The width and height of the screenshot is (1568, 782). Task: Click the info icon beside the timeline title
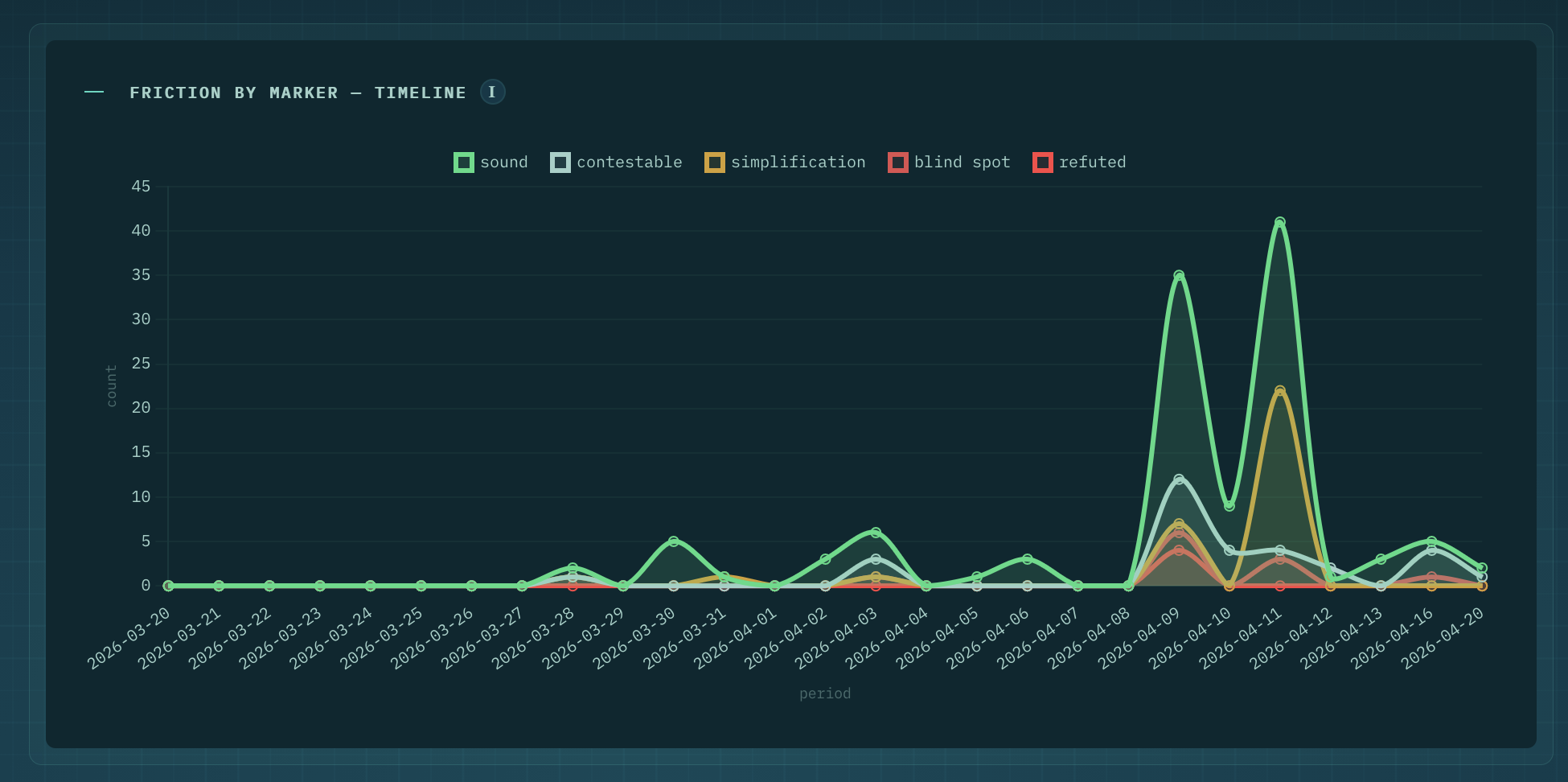[x=492, y=92]
